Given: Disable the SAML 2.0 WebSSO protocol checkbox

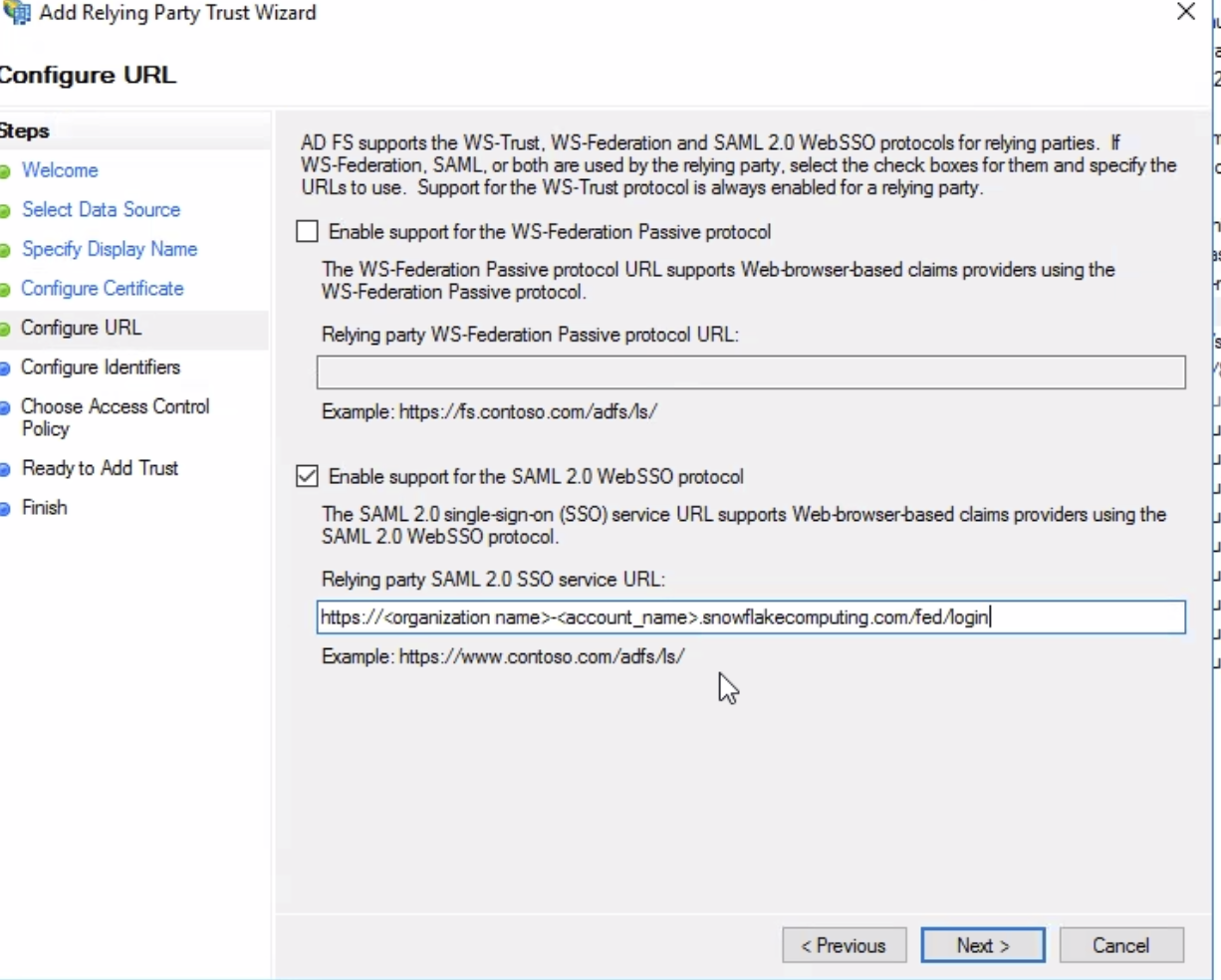Looking at the screenshot, I should (307, 477).
